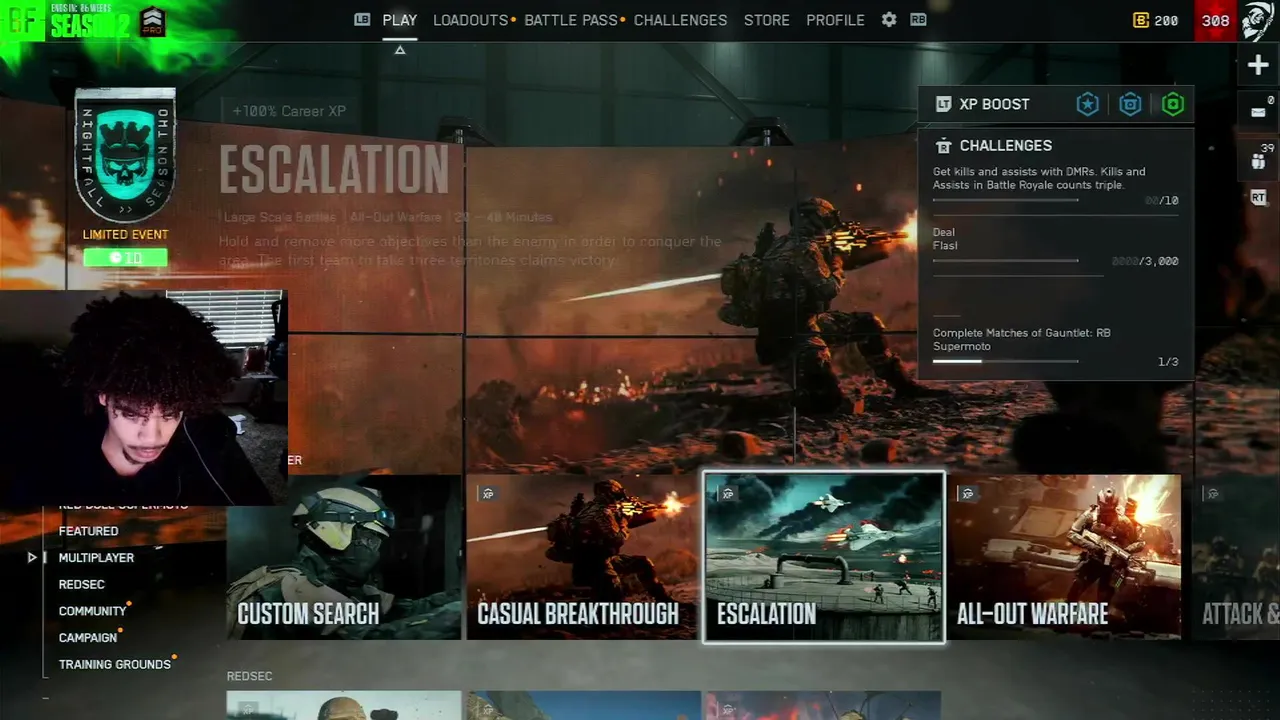Screen dimensions: 1280x720
Task: Open the Battlefield Coins balance icon
Action: click(x=1141, y=20)
